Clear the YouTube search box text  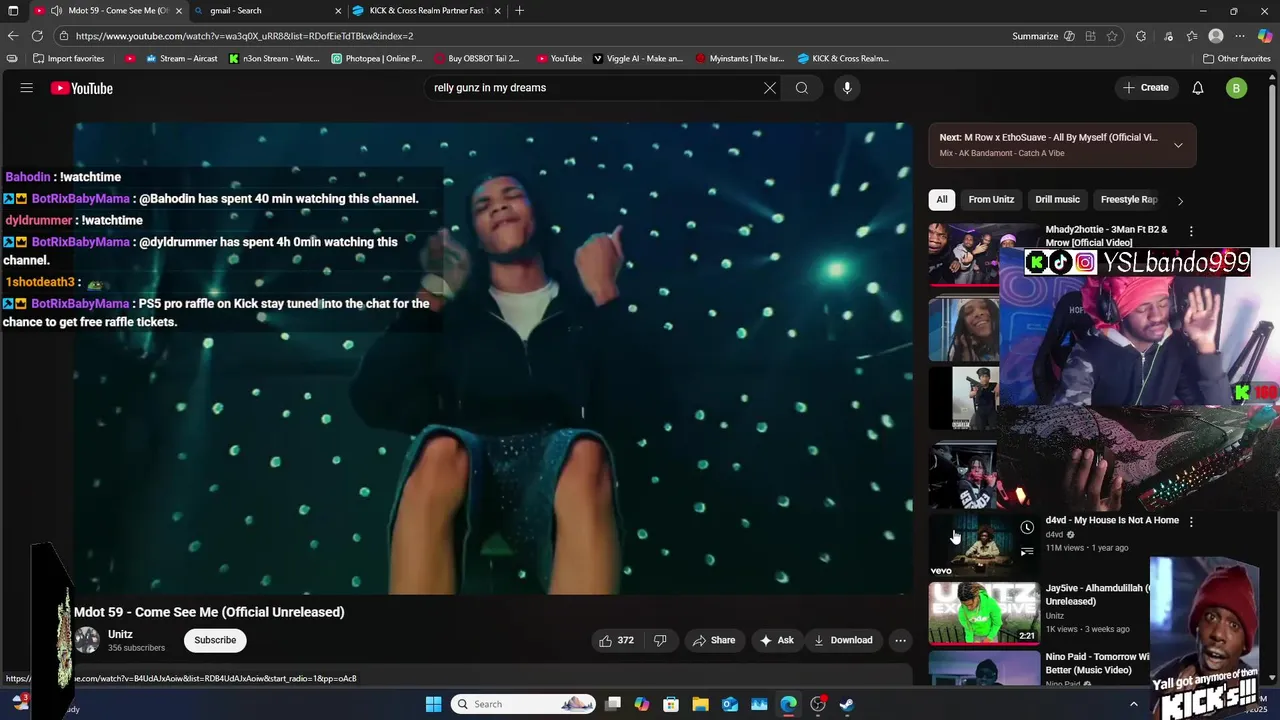tap(770, 88)
